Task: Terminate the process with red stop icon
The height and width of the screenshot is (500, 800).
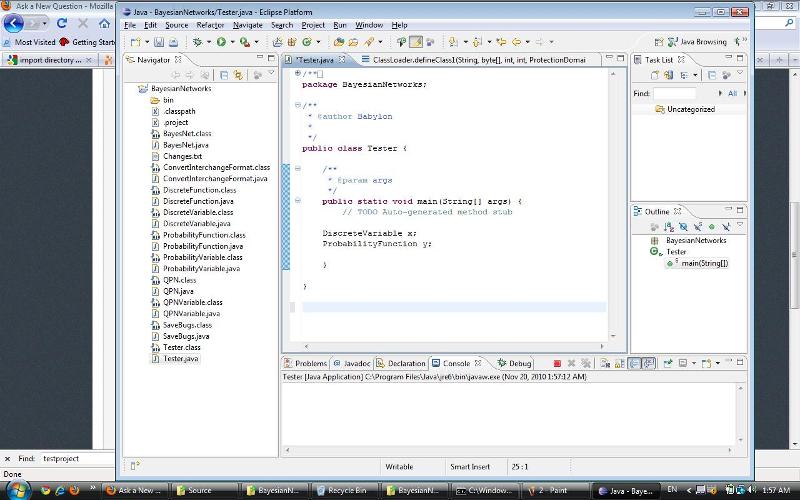Action: (x=557, y=363)
